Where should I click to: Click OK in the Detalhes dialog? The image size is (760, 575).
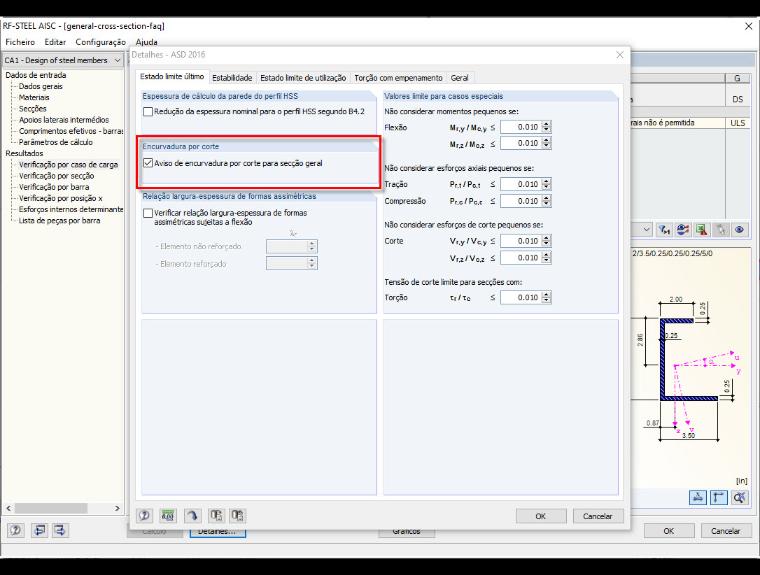[x=541, y=516]
